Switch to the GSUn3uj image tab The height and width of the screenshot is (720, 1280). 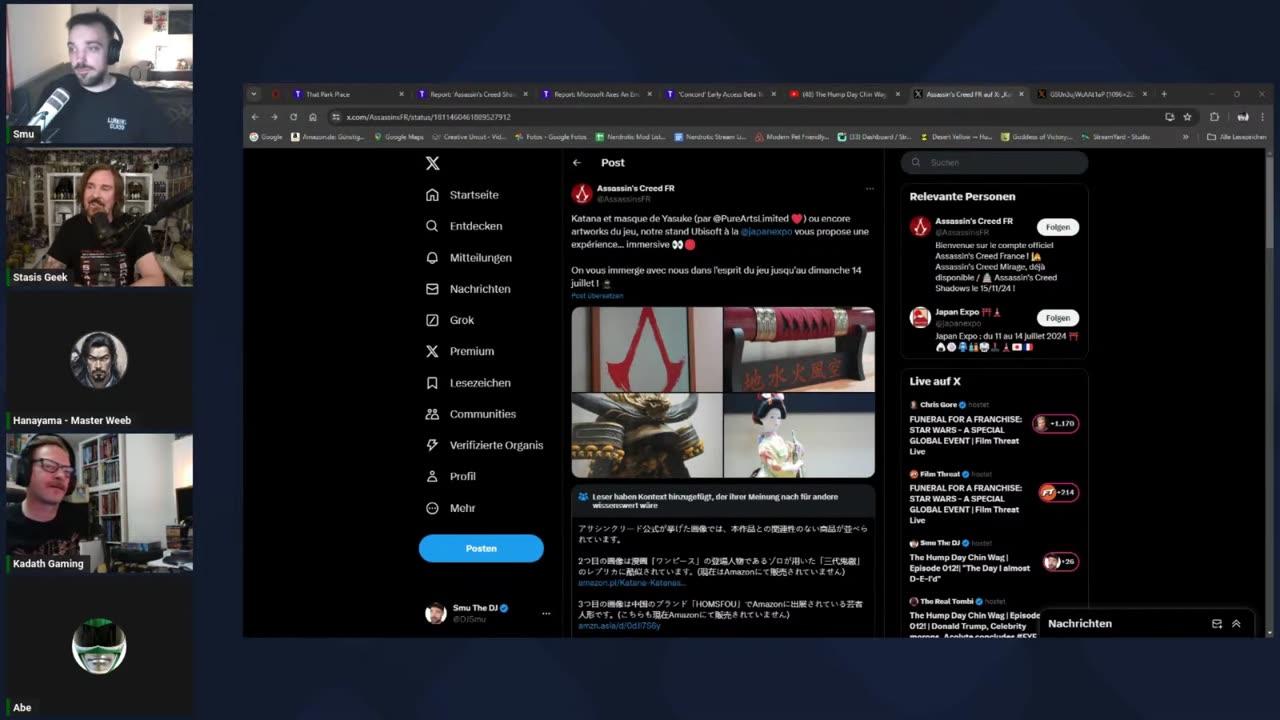[1092, 94]
